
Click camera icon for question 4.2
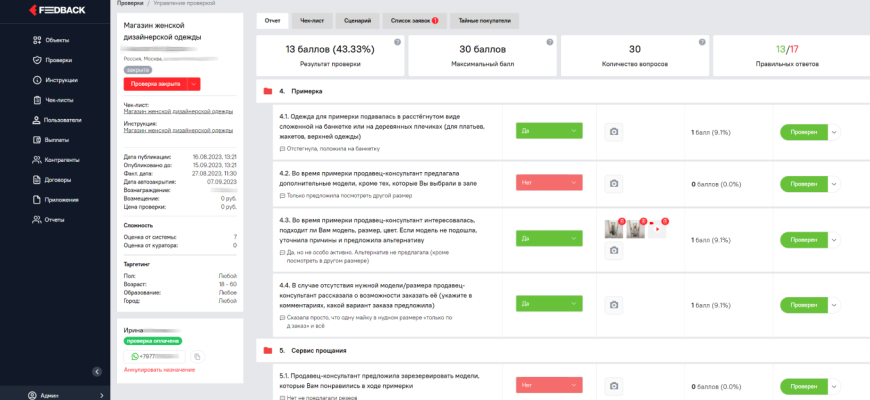coord(614,183)
